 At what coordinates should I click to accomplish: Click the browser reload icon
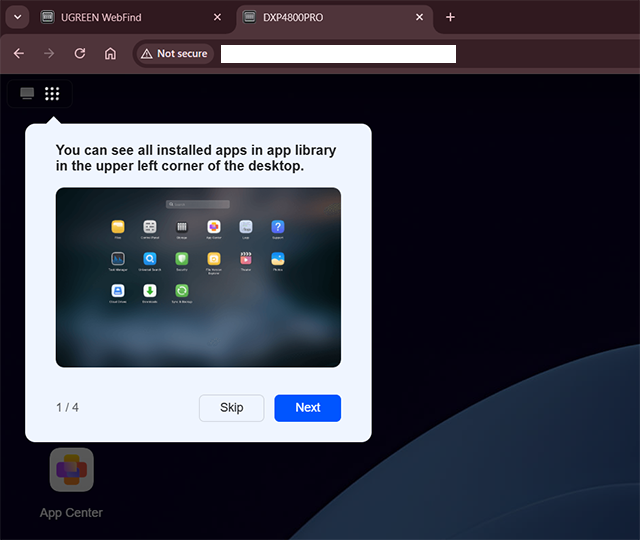80,54
